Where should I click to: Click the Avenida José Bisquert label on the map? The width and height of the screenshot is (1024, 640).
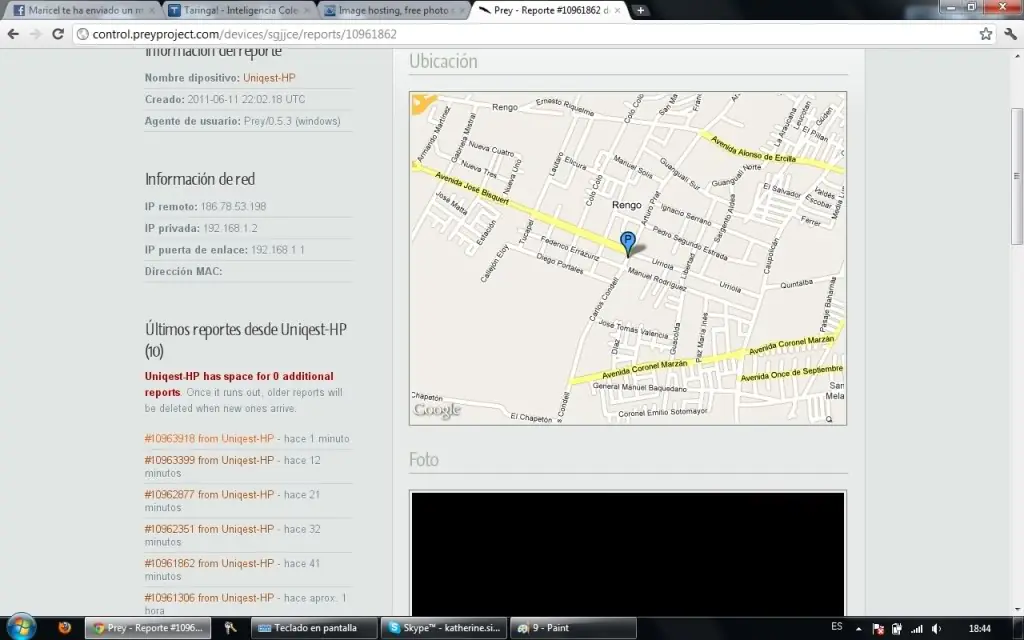tap(472, 188)
